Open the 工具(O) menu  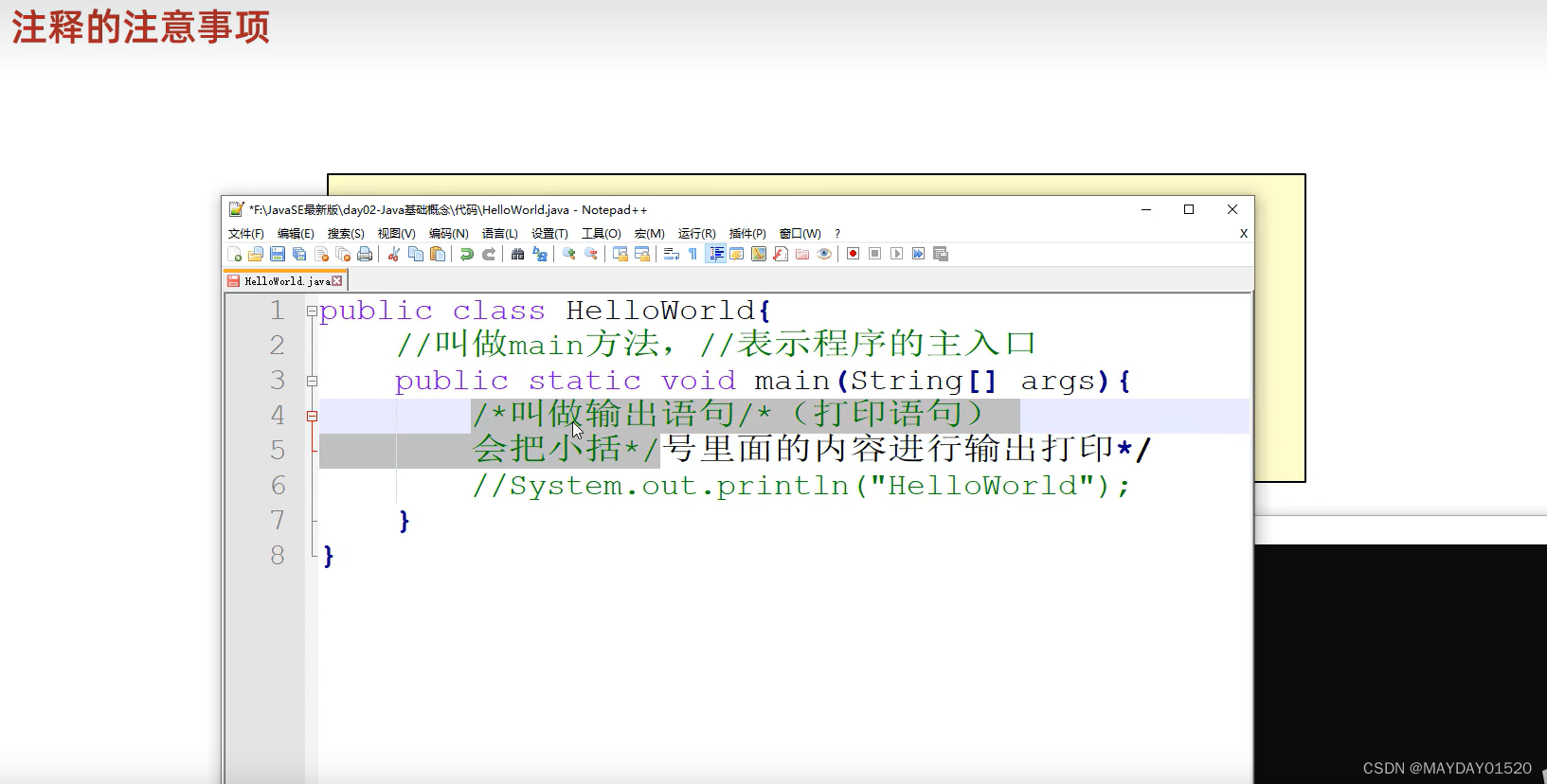601,234
